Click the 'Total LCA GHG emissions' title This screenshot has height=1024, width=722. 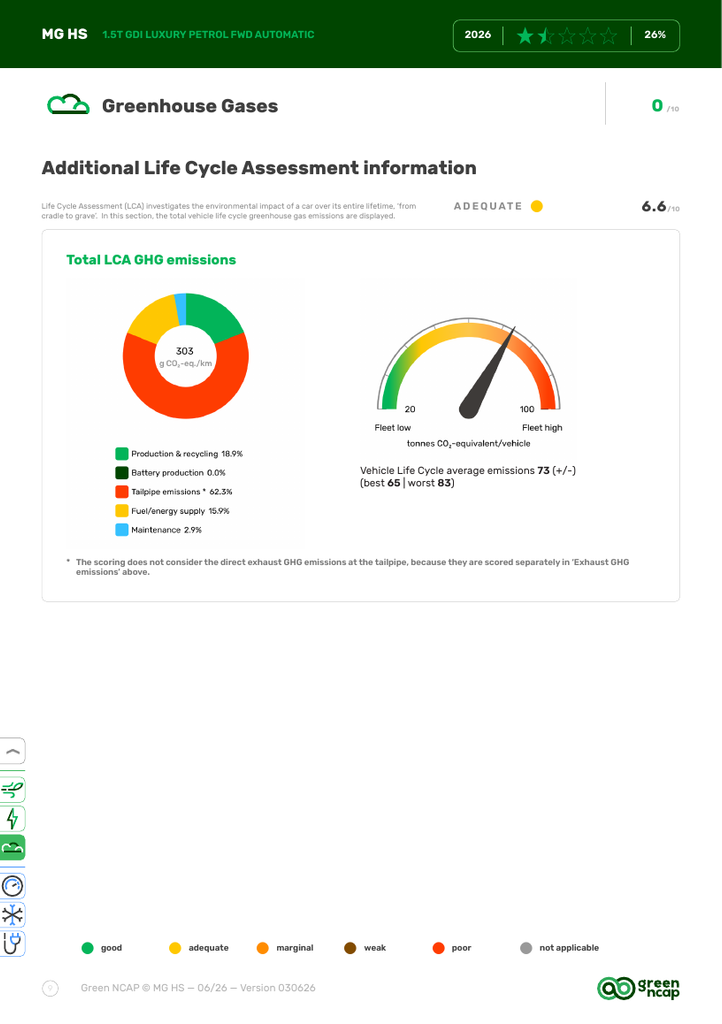click(151, 260)
